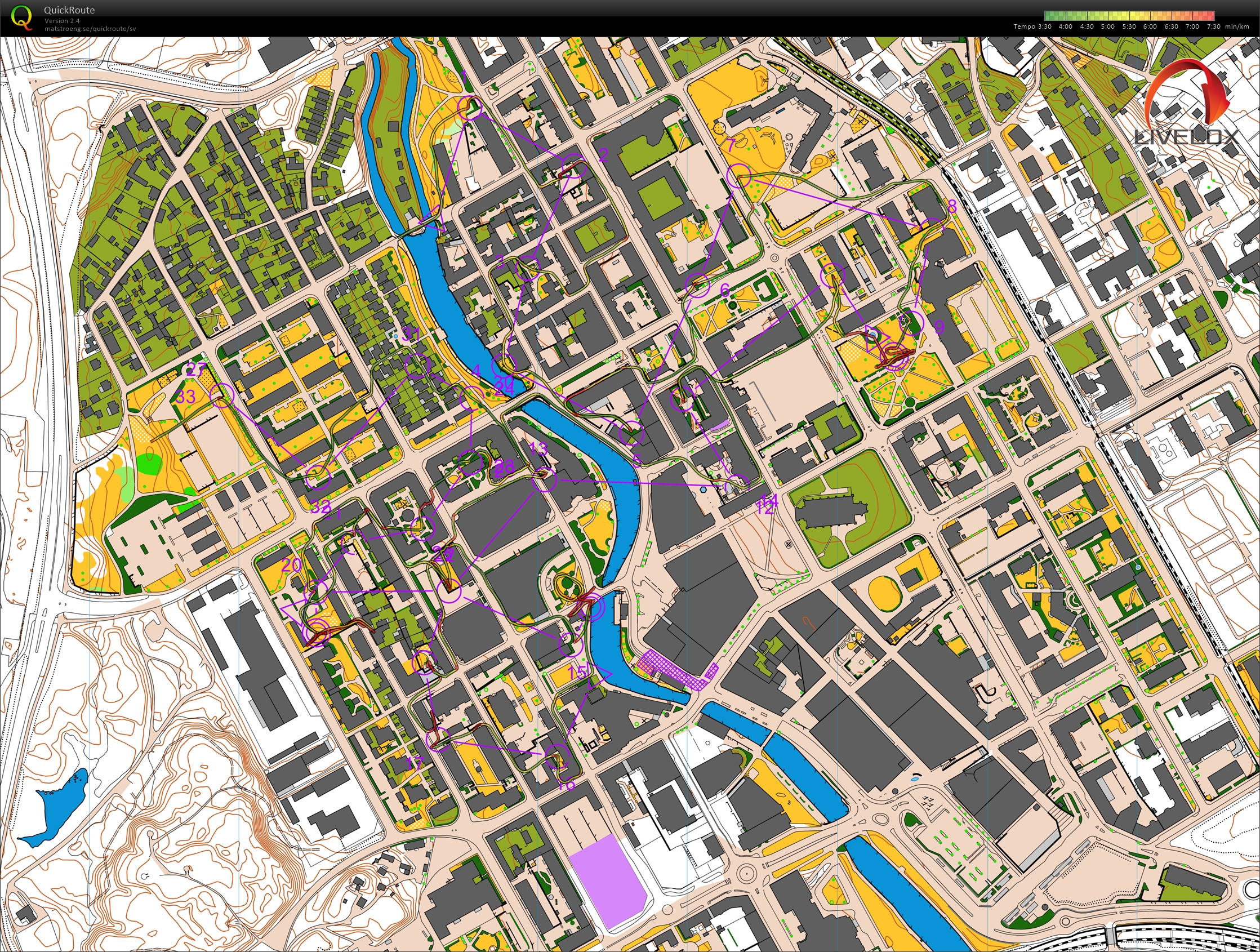Click the QuickRoute Q logo

point(21,17)
